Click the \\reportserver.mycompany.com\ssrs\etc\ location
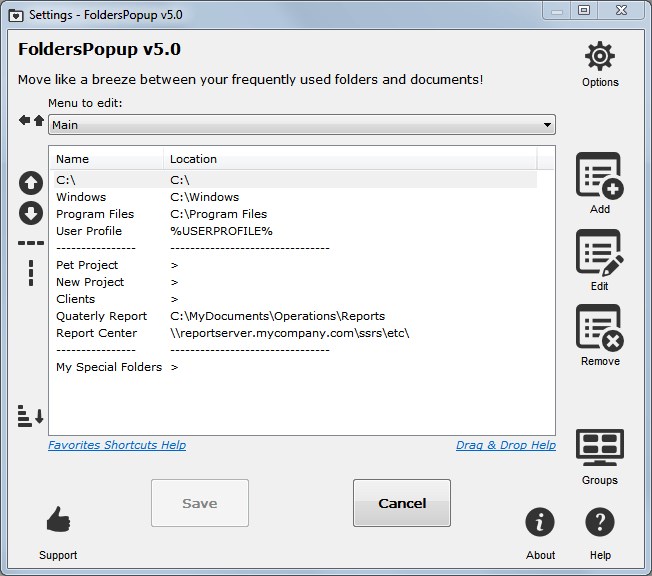Viewport: 652px width, 576px height. [x=289, y=333]
